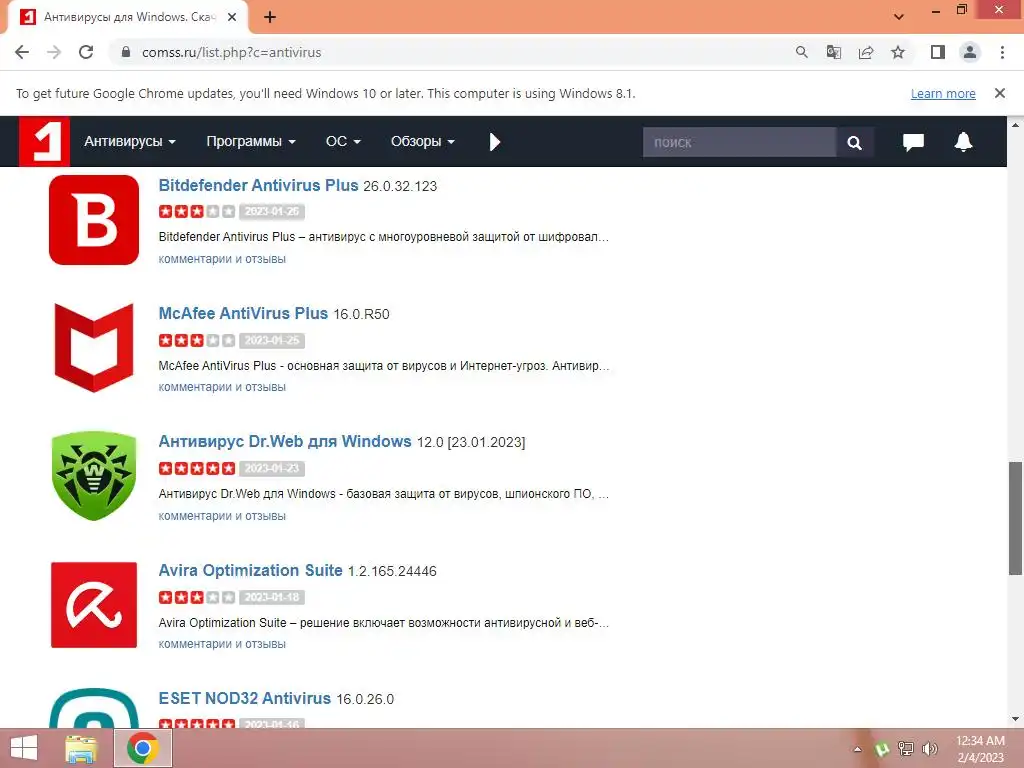This screenshot has width=1024, height=768.
Task: Click the address bar zoom magnifier icon
Action: pyautogui.click(x=802, y=52)
